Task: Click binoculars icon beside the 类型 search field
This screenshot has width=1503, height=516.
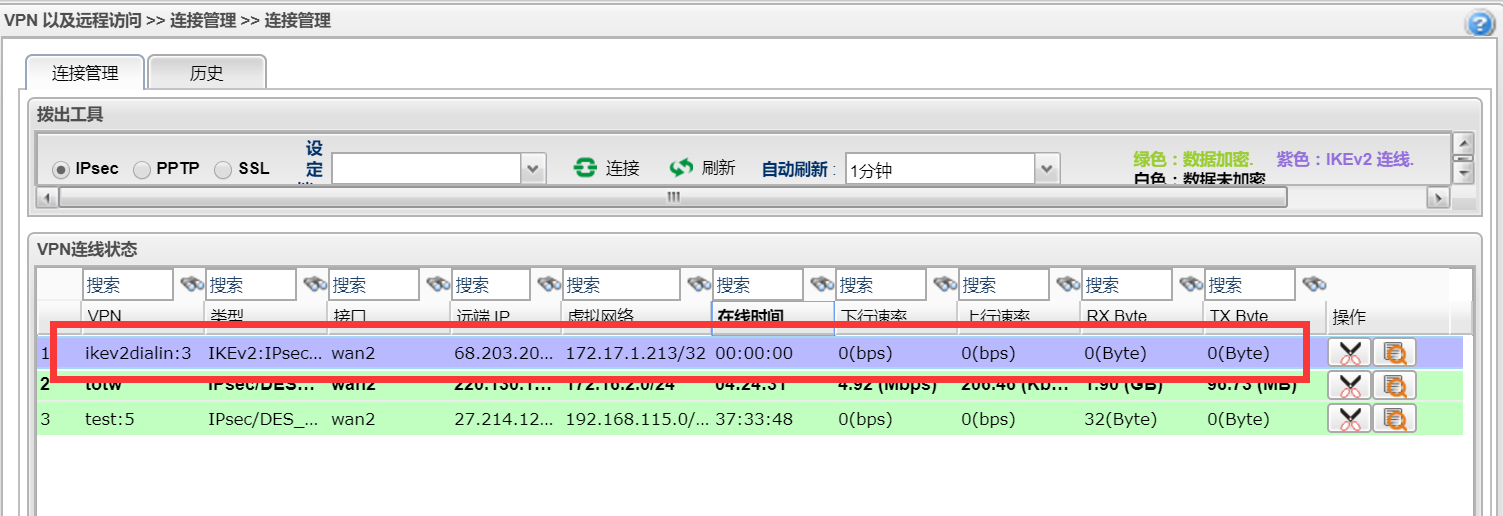Action: 315,285
